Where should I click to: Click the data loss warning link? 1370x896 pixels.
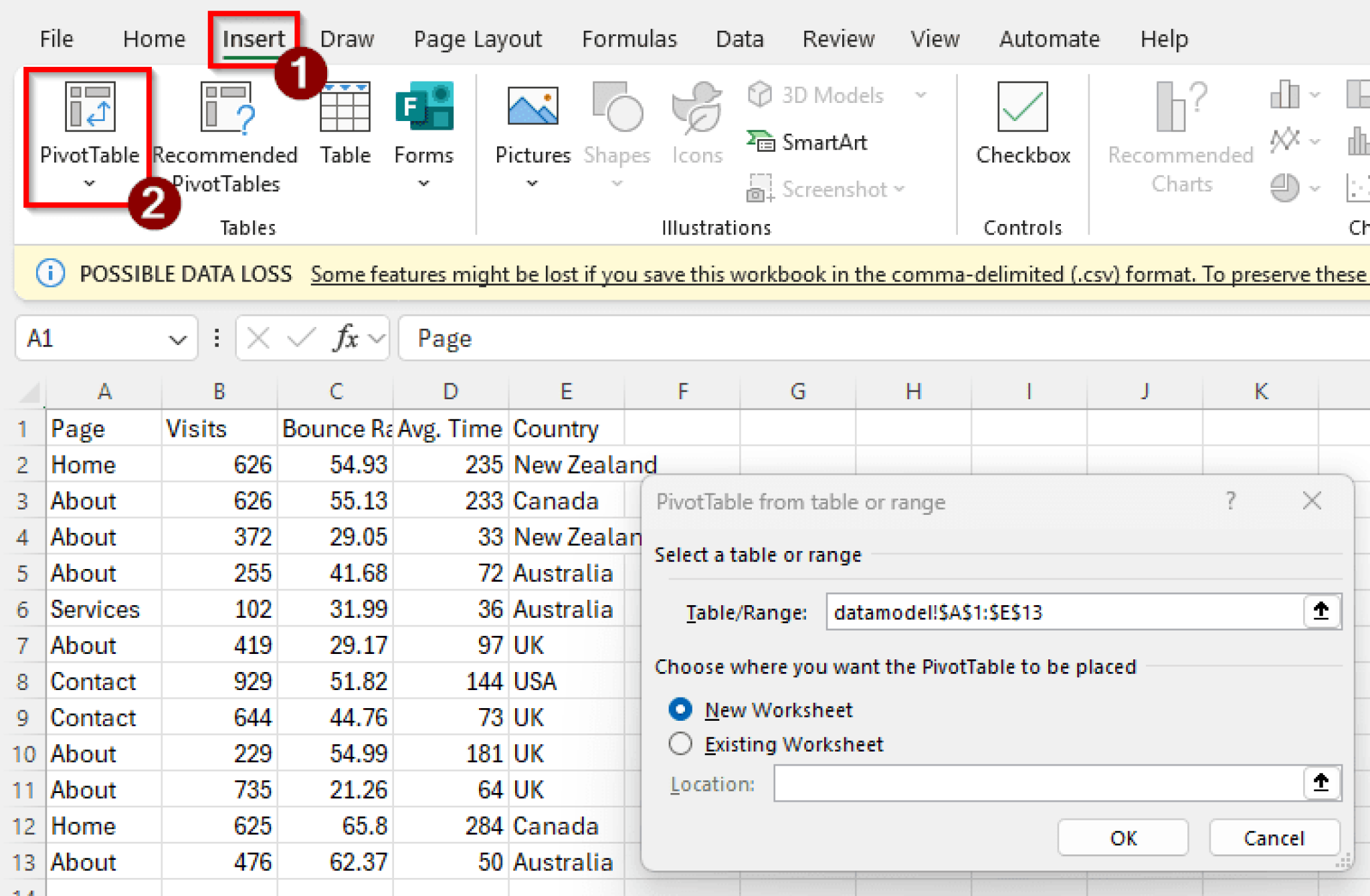pos(836,274)
